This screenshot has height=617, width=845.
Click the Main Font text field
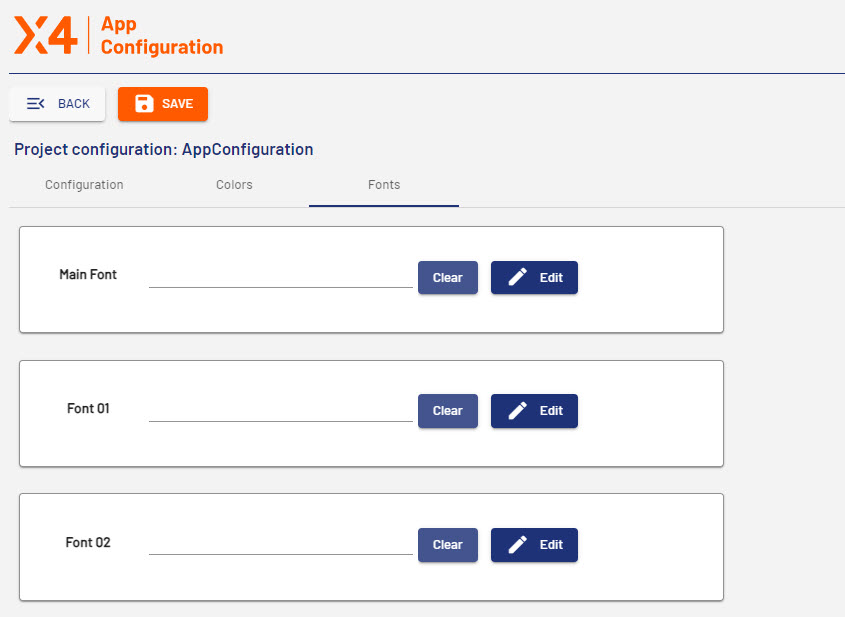pyautogui.click(x=280, y=276)
